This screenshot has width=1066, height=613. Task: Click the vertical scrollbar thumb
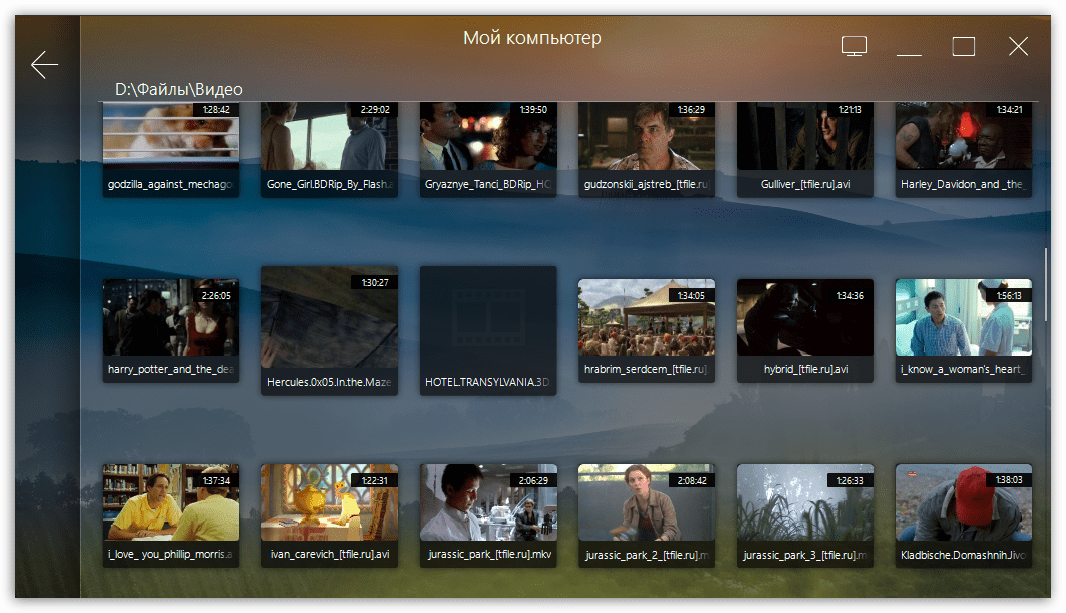click(1046, 284)
